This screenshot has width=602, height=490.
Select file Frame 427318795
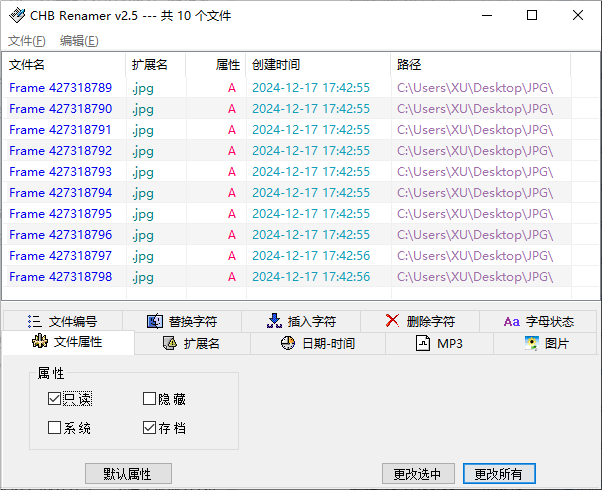point(61,214)
